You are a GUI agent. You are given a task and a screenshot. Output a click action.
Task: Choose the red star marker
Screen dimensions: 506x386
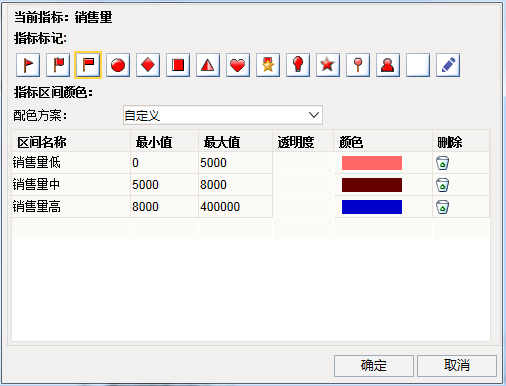328,65
